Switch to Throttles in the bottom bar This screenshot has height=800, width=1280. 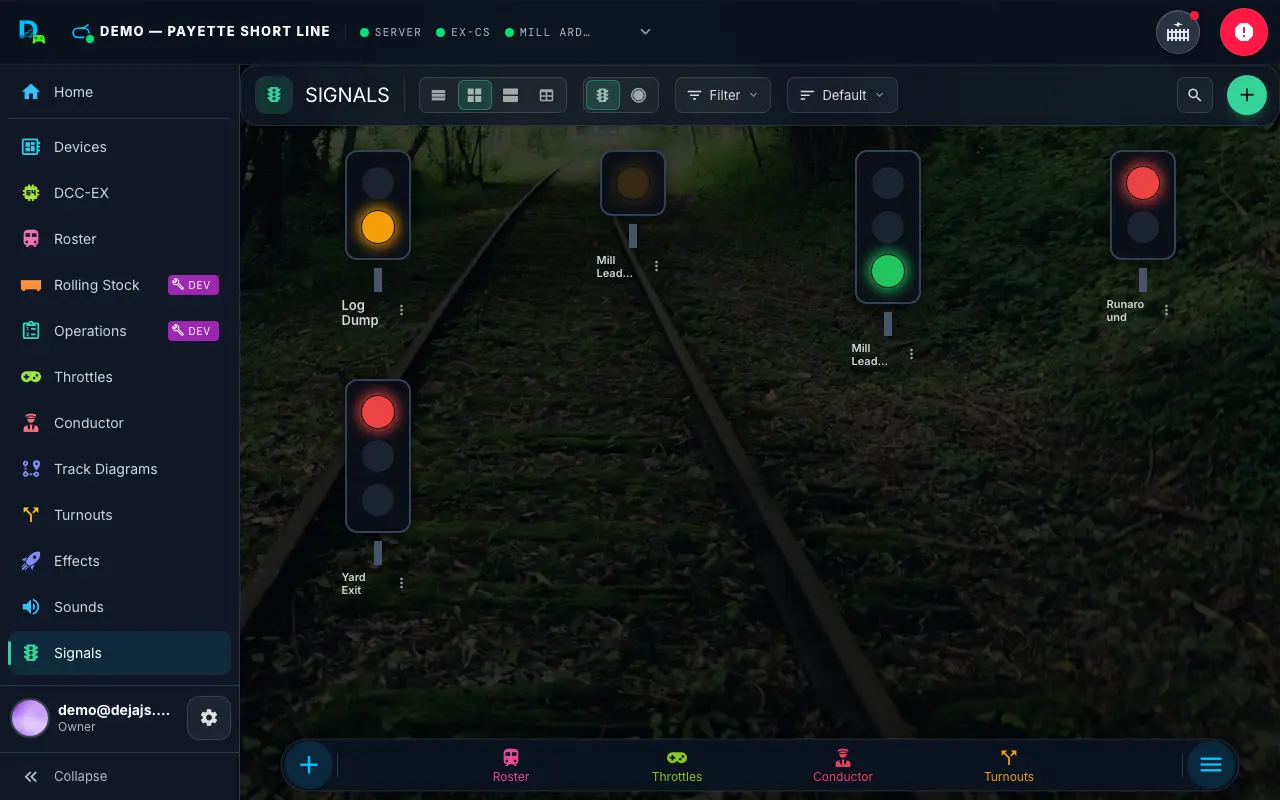(677, 765)
